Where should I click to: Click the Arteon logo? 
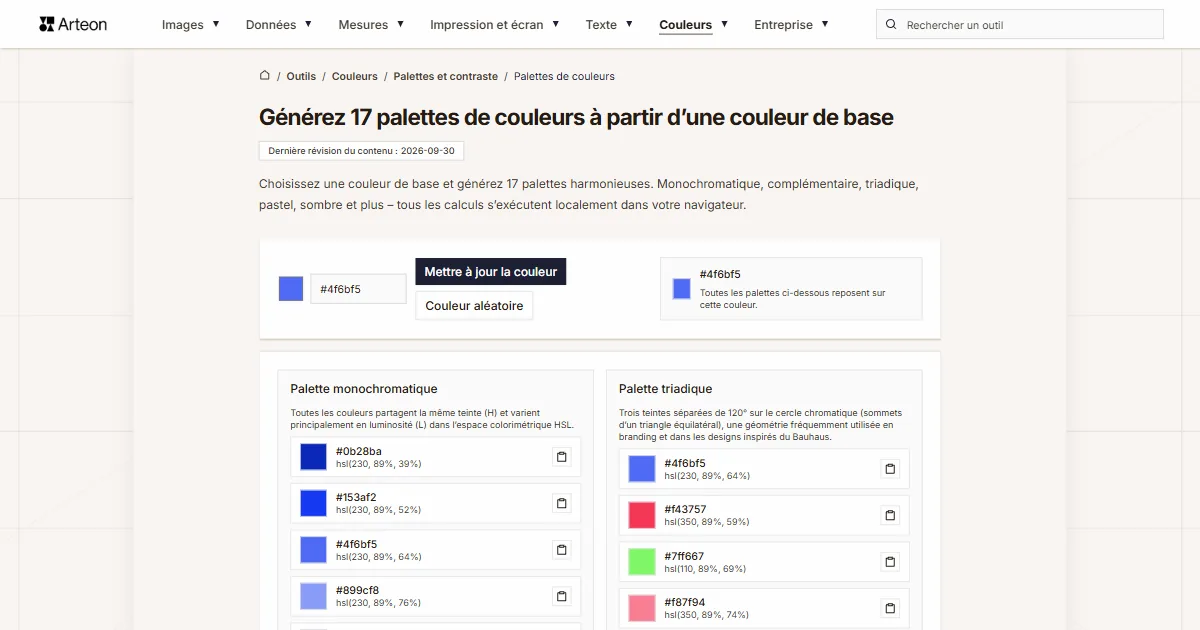73,24
